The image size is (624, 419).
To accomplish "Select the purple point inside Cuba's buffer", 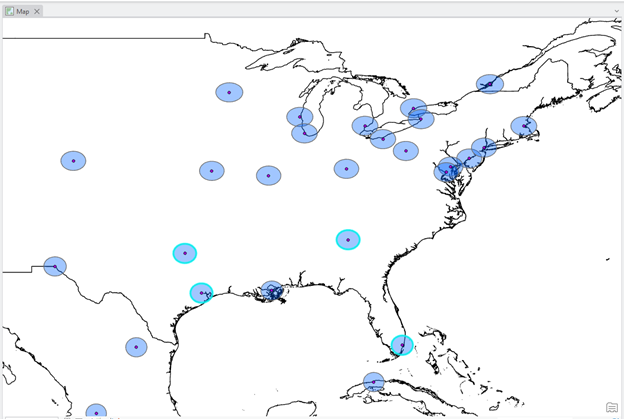I will coord(374,382).
